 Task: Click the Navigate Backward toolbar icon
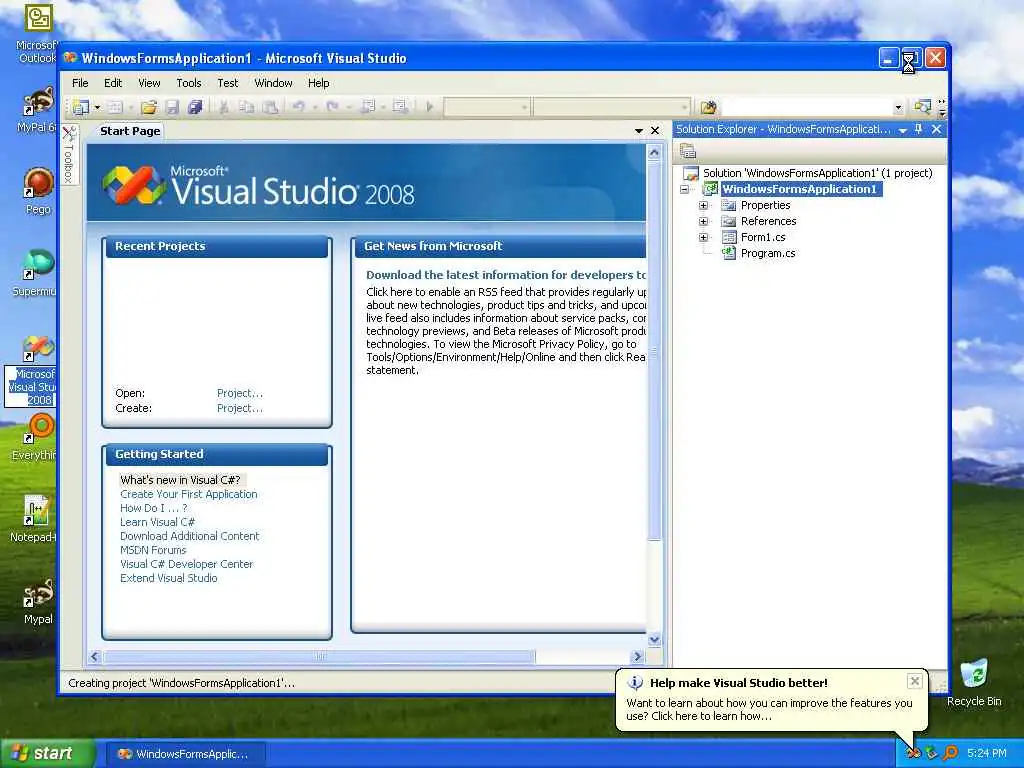point(368,107)
